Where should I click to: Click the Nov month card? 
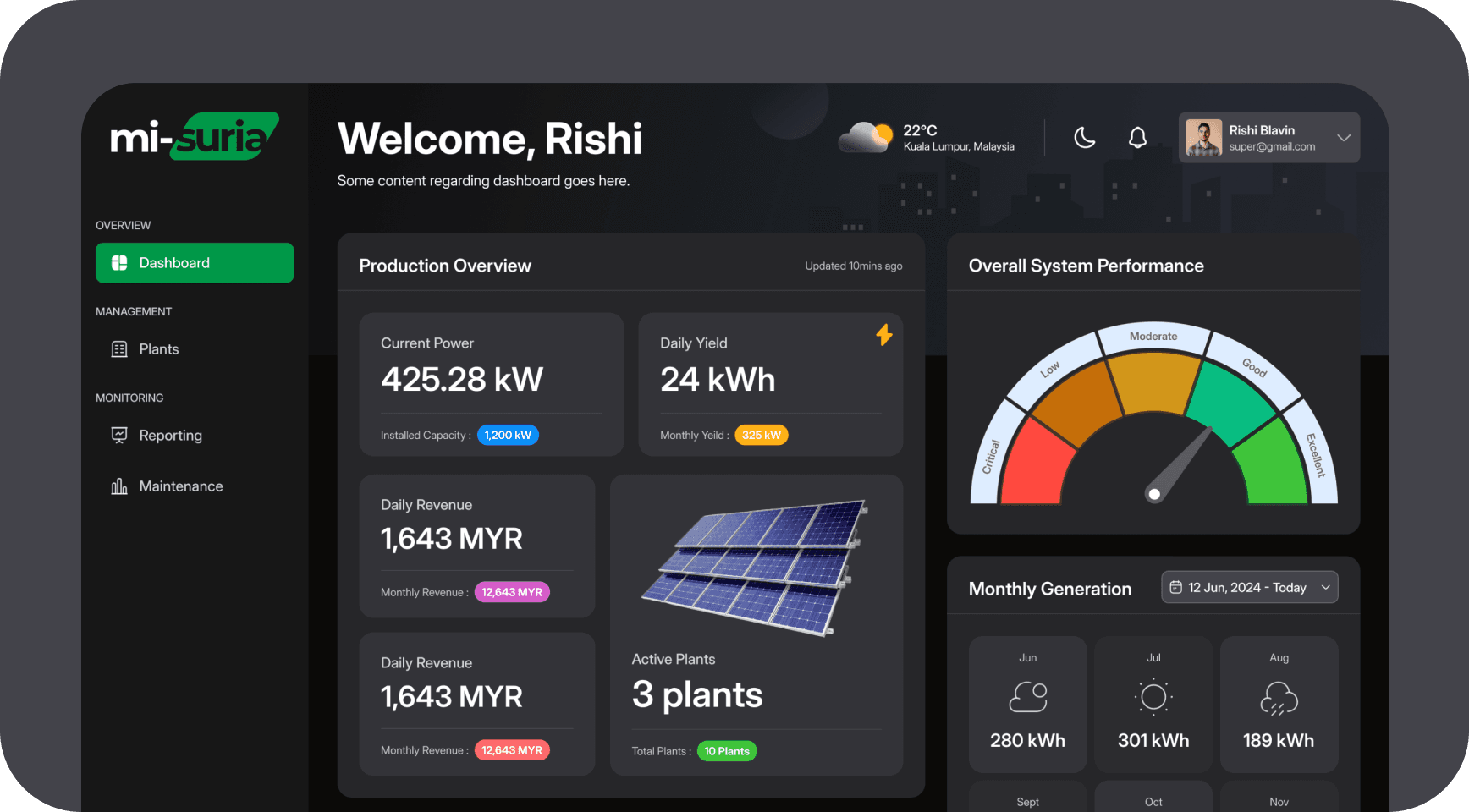(x=1279, y=797)
